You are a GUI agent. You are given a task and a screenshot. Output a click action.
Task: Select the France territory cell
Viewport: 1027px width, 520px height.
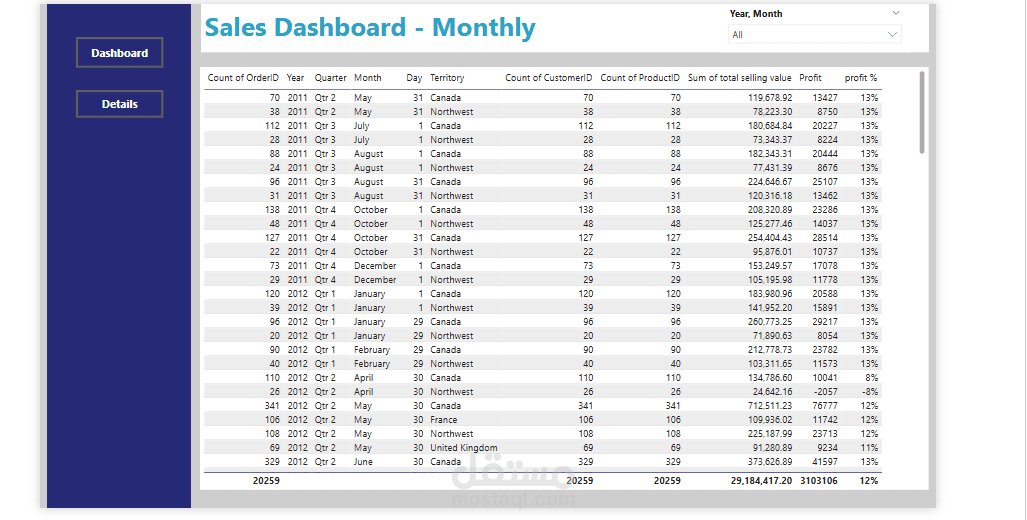tap(443, 420)
